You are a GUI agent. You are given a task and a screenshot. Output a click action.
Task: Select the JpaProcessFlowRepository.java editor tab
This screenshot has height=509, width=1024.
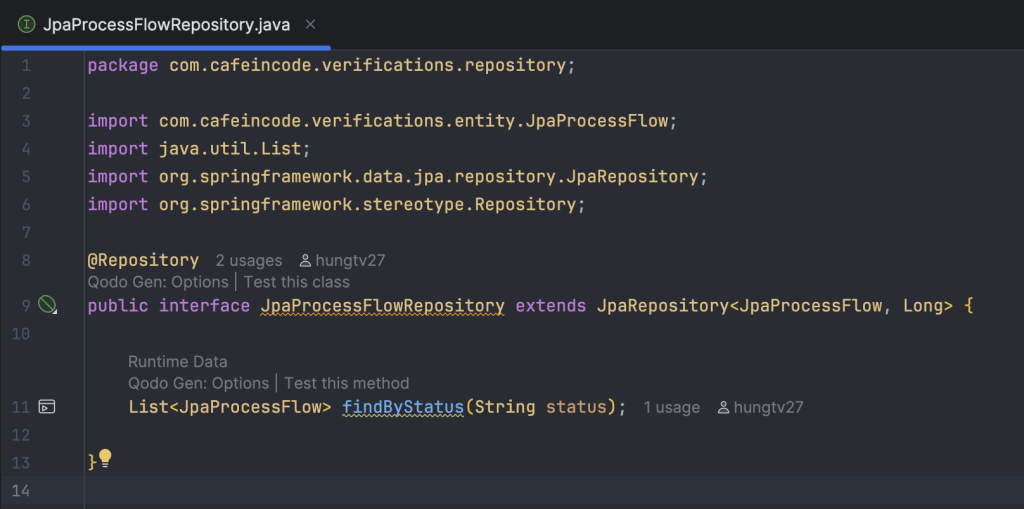coord(166,25)
